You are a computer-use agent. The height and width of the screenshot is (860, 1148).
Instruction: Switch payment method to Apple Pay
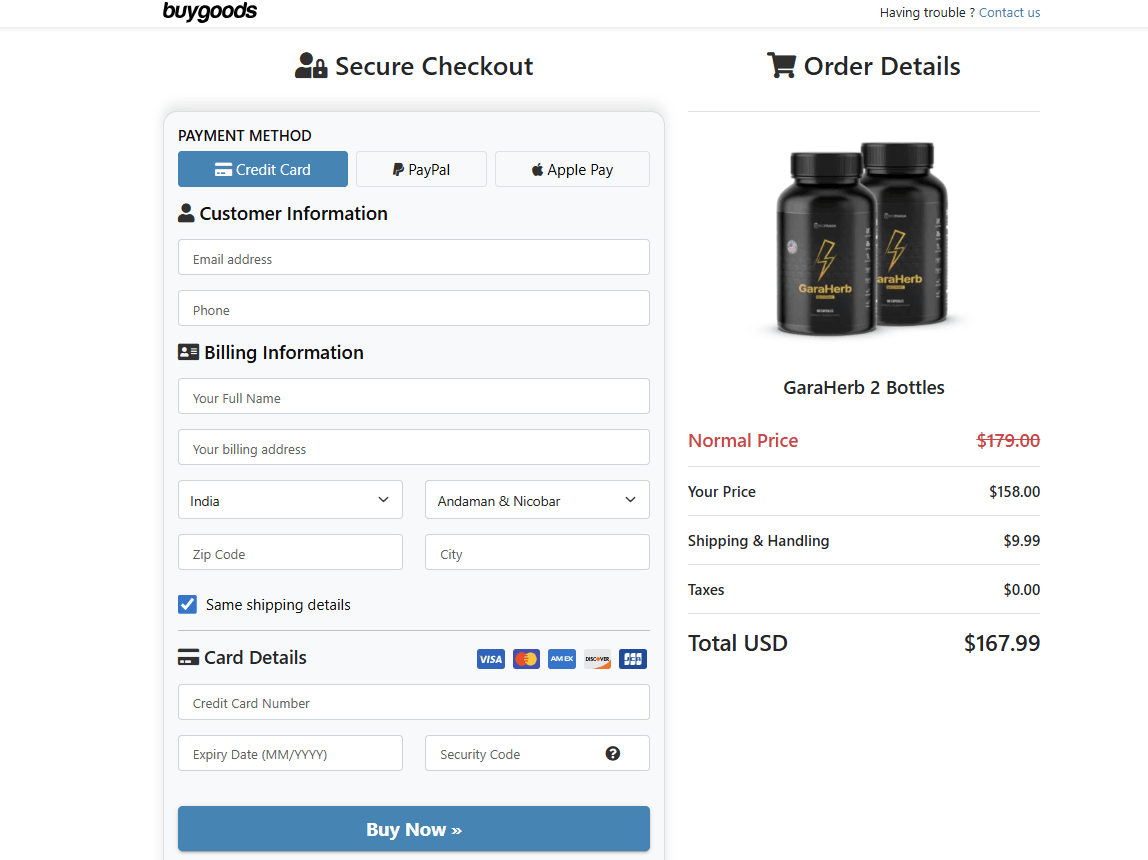pos(572,169)
